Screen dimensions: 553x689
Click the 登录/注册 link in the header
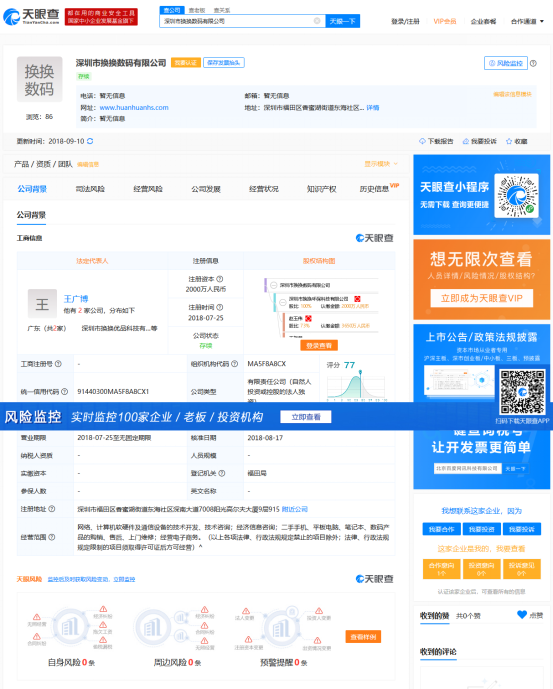[405, 21]
